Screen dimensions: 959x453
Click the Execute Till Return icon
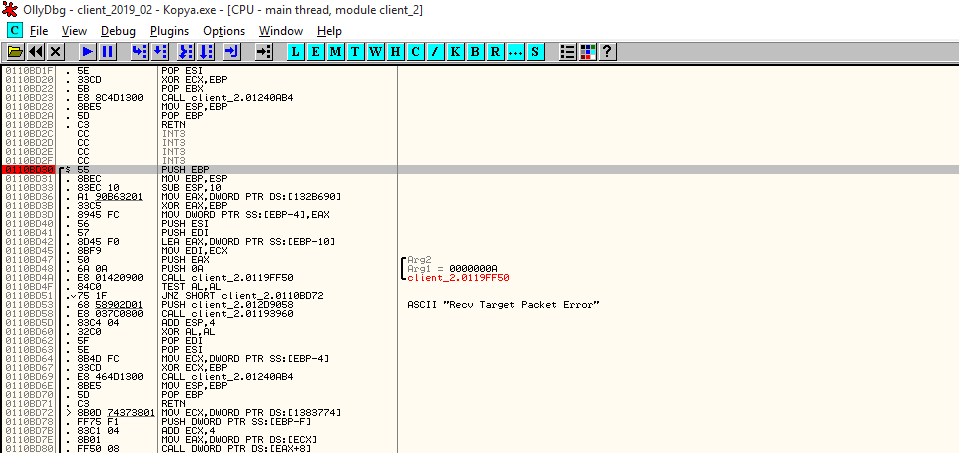[x=232, y=52]
